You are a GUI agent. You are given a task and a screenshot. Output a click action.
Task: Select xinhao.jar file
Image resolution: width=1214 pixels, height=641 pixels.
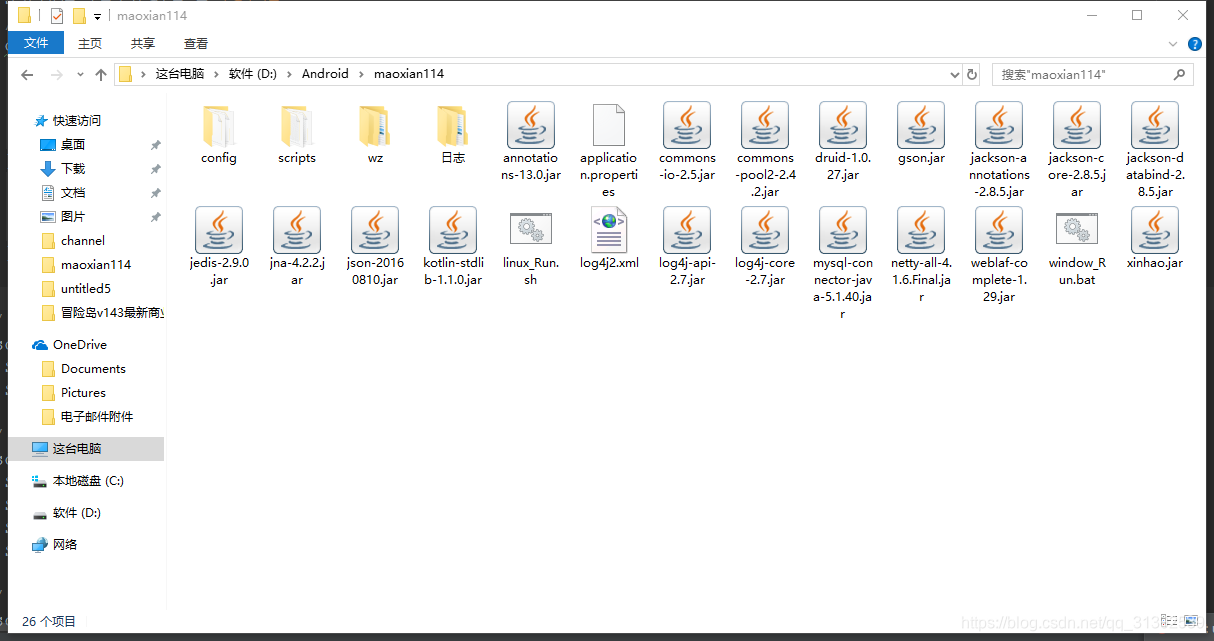click(1155, 239)
